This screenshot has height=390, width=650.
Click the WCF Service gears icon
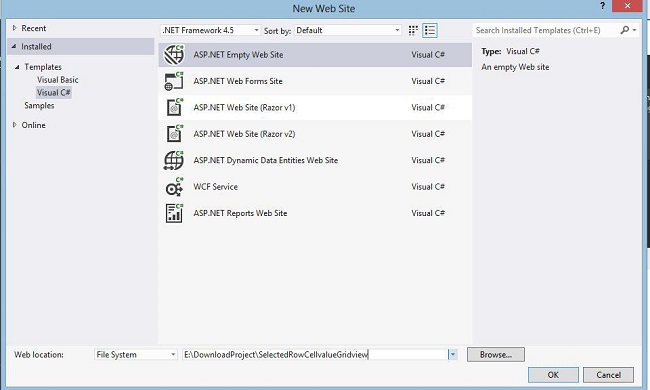(x=174, y=187)
